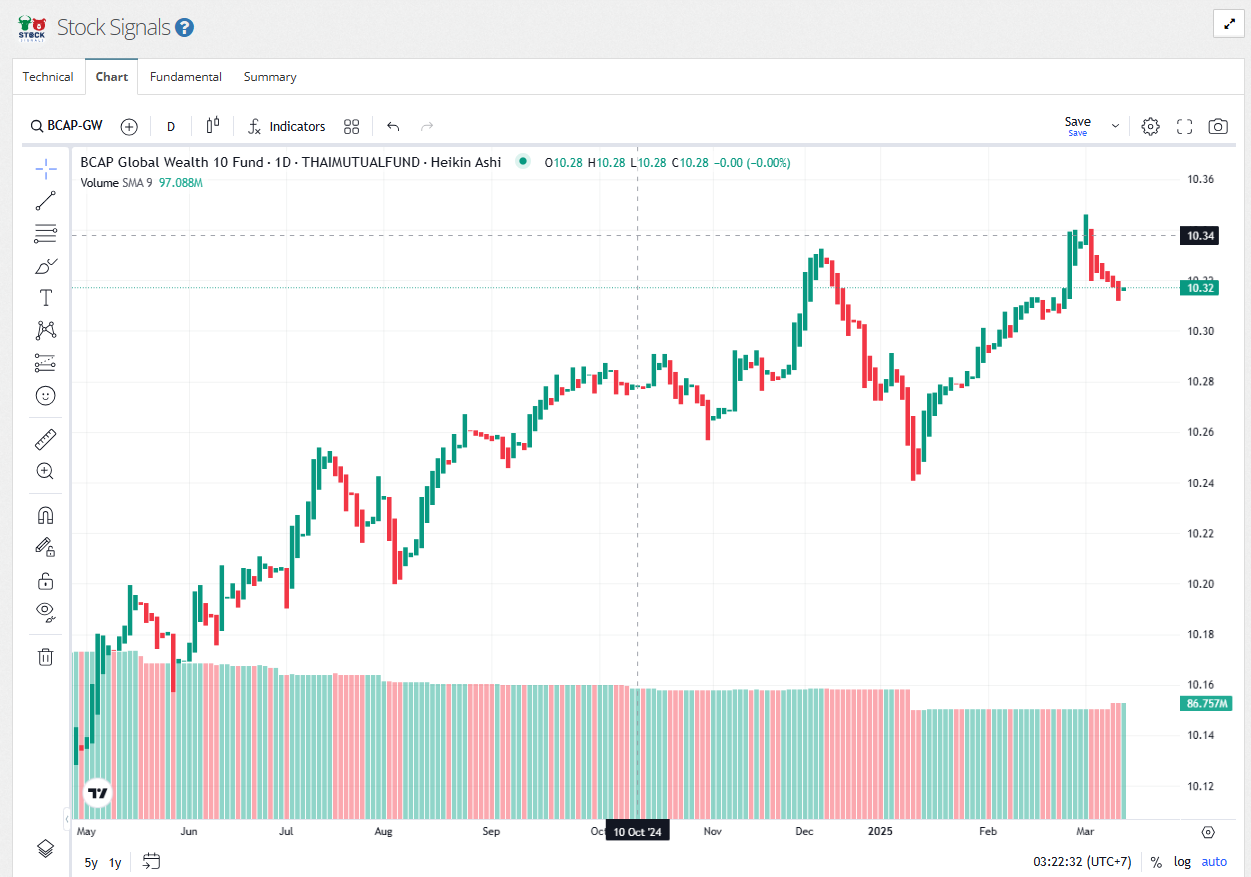Click the undo arrow
Screen dimensions: 1251x877
tap(393, 126)
